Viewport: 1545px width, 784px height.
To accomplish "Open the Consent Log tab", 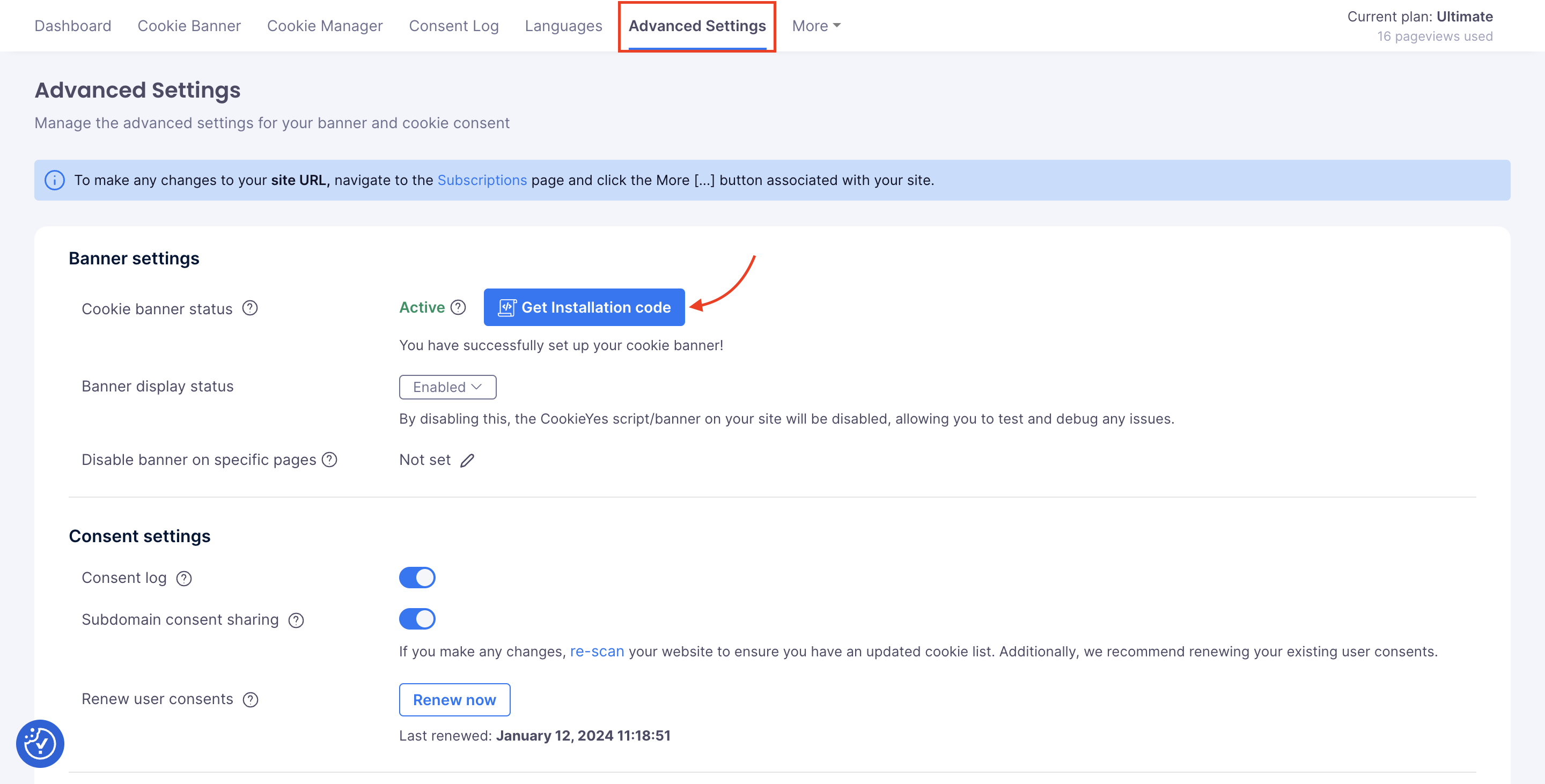I will pos(453,26).
